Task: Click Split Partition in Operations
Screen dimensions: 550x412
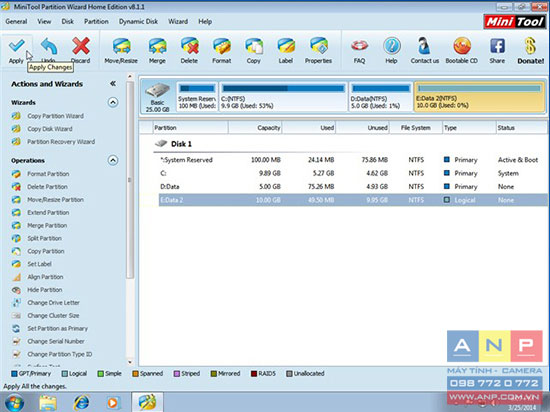Action: click(x=45, y=238)
